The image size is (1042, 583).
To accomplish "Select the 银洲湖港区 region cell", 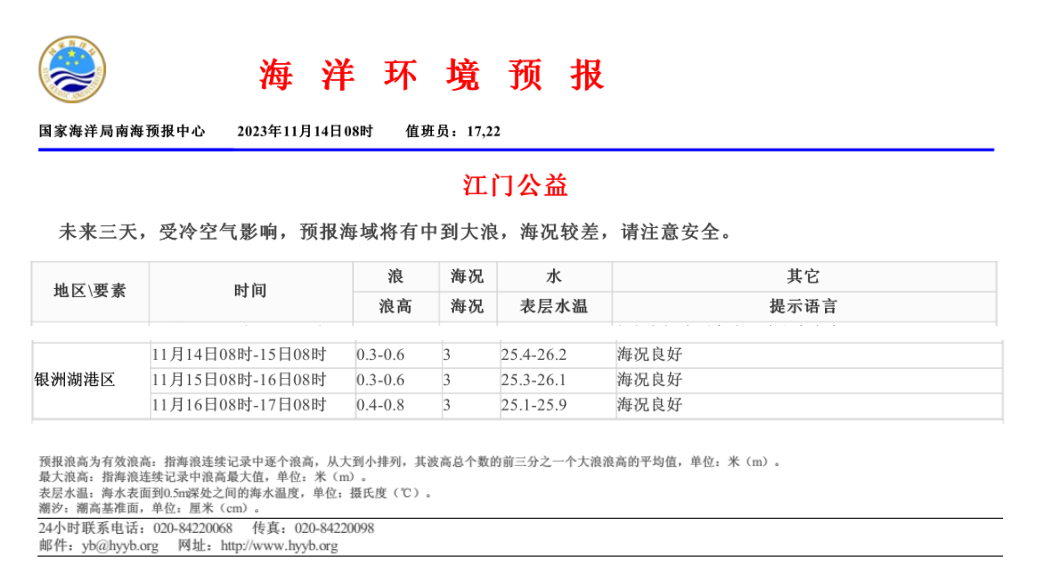I will [x=76, y=380].
